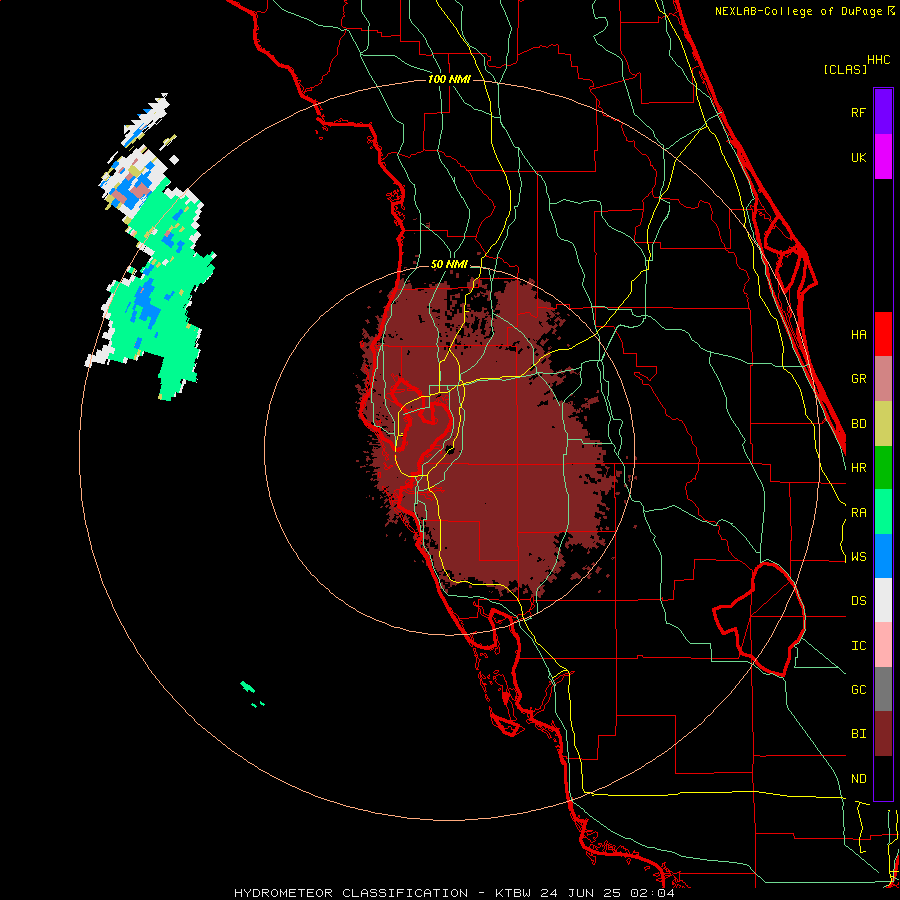Select the 'HR' legend label
The image size is (900, 900).
tap(858, 468)
